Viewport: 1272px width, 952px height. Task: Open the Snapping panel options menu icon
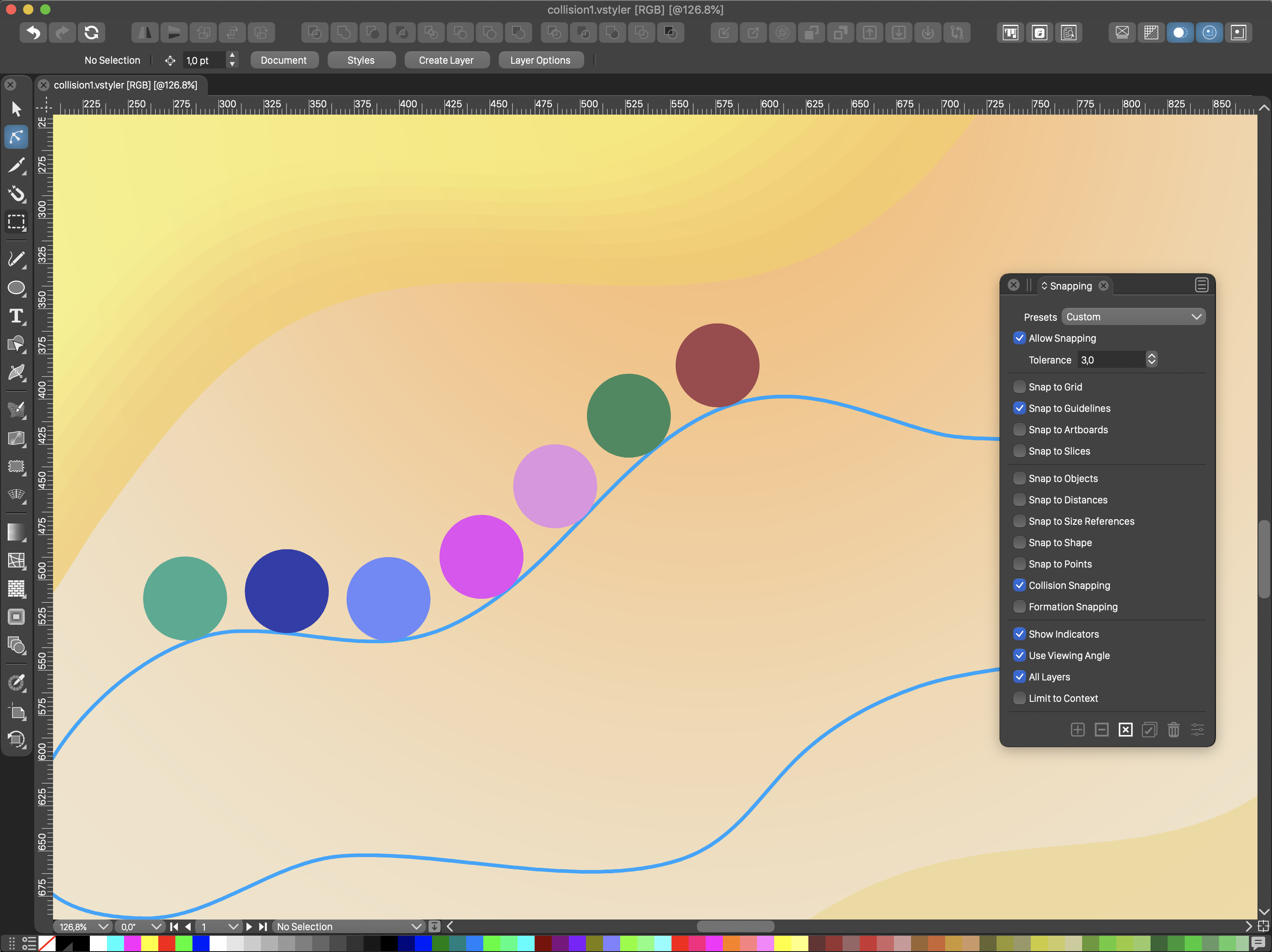(1201, 285)
